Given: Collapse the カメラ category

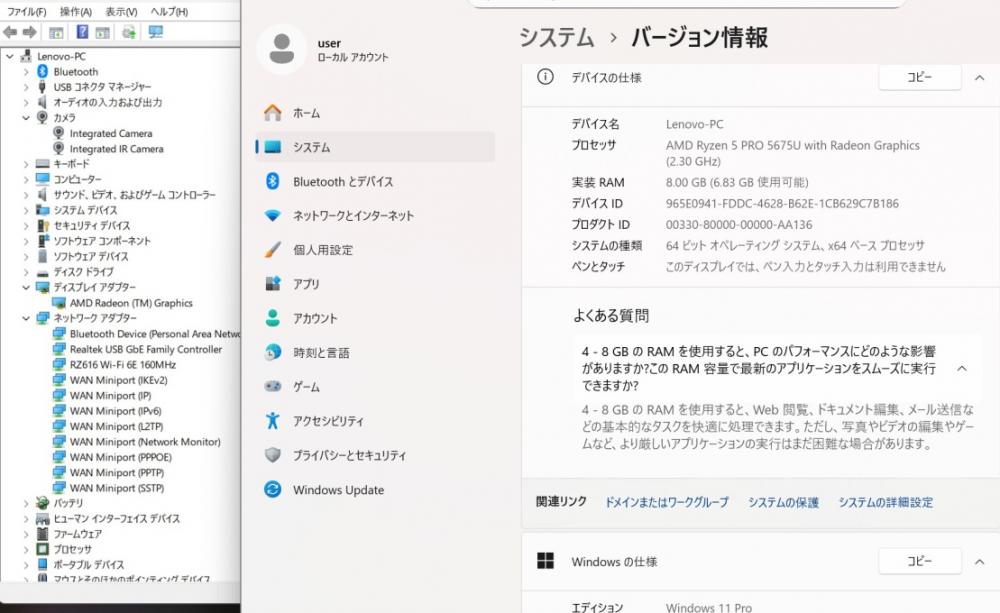Looking at the screenshot, I should click(x=26, y=117).
